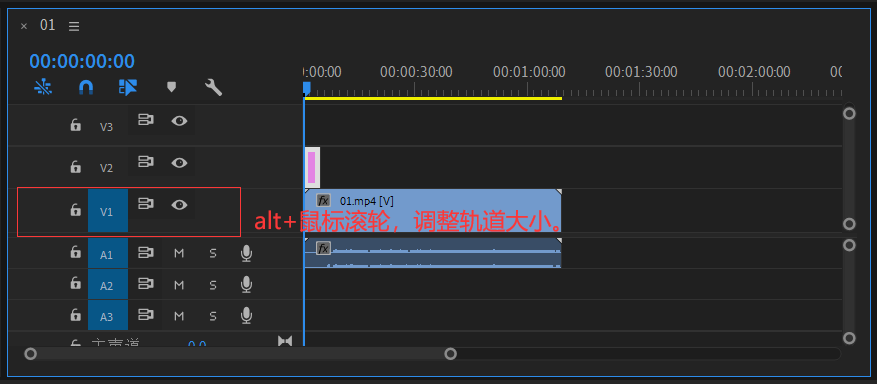
Task: Click the master track meter icon
Action: click(285, 340)
